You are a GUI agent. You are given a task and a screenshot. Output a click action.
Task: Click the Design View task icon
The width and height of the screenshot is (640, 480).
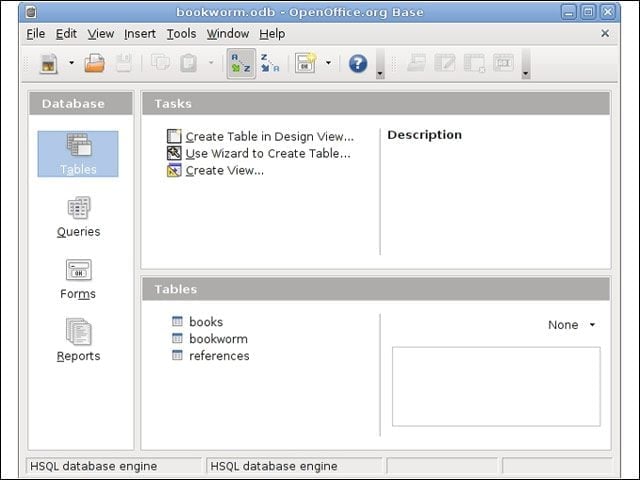174,136
